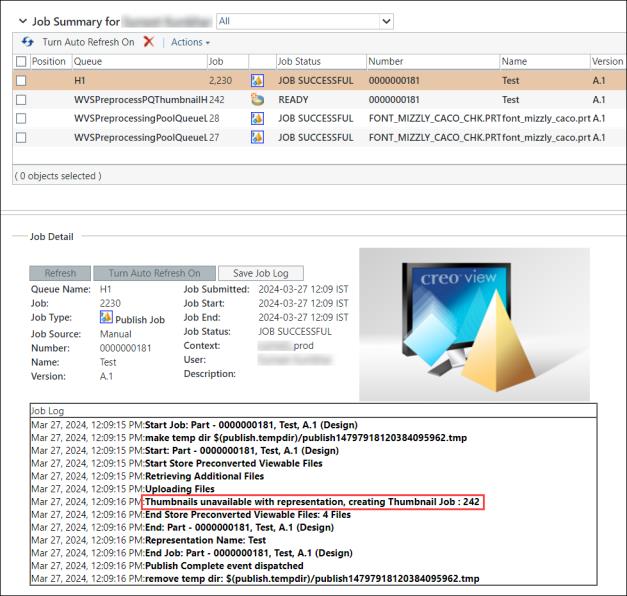Click the Save Job Log button
This screenshot has height=596, width=627.
pos(261,273)
